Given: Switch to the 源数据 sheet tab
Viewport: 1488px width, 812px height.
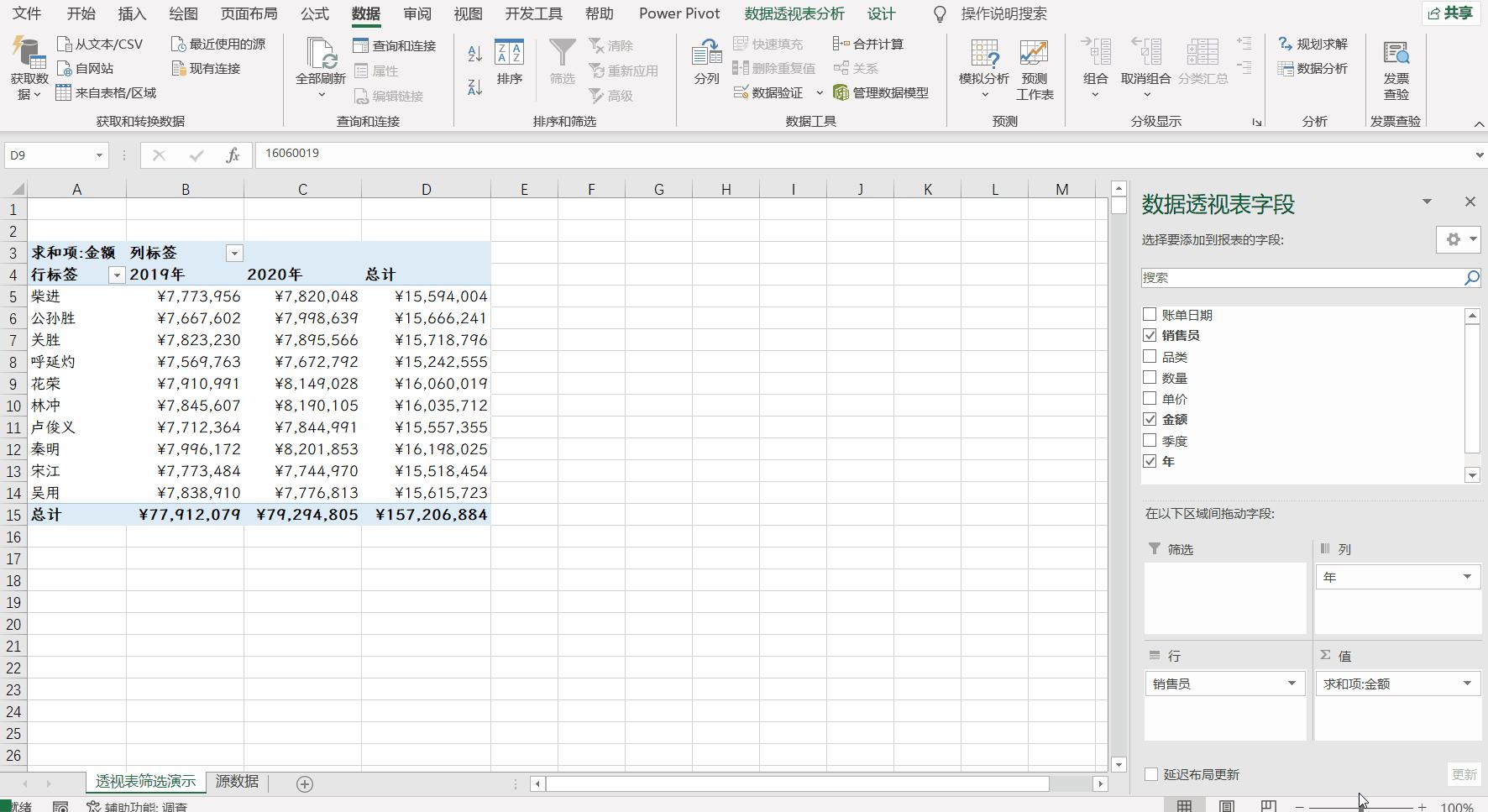Looking at the screenshot, I should coord(237,781).
